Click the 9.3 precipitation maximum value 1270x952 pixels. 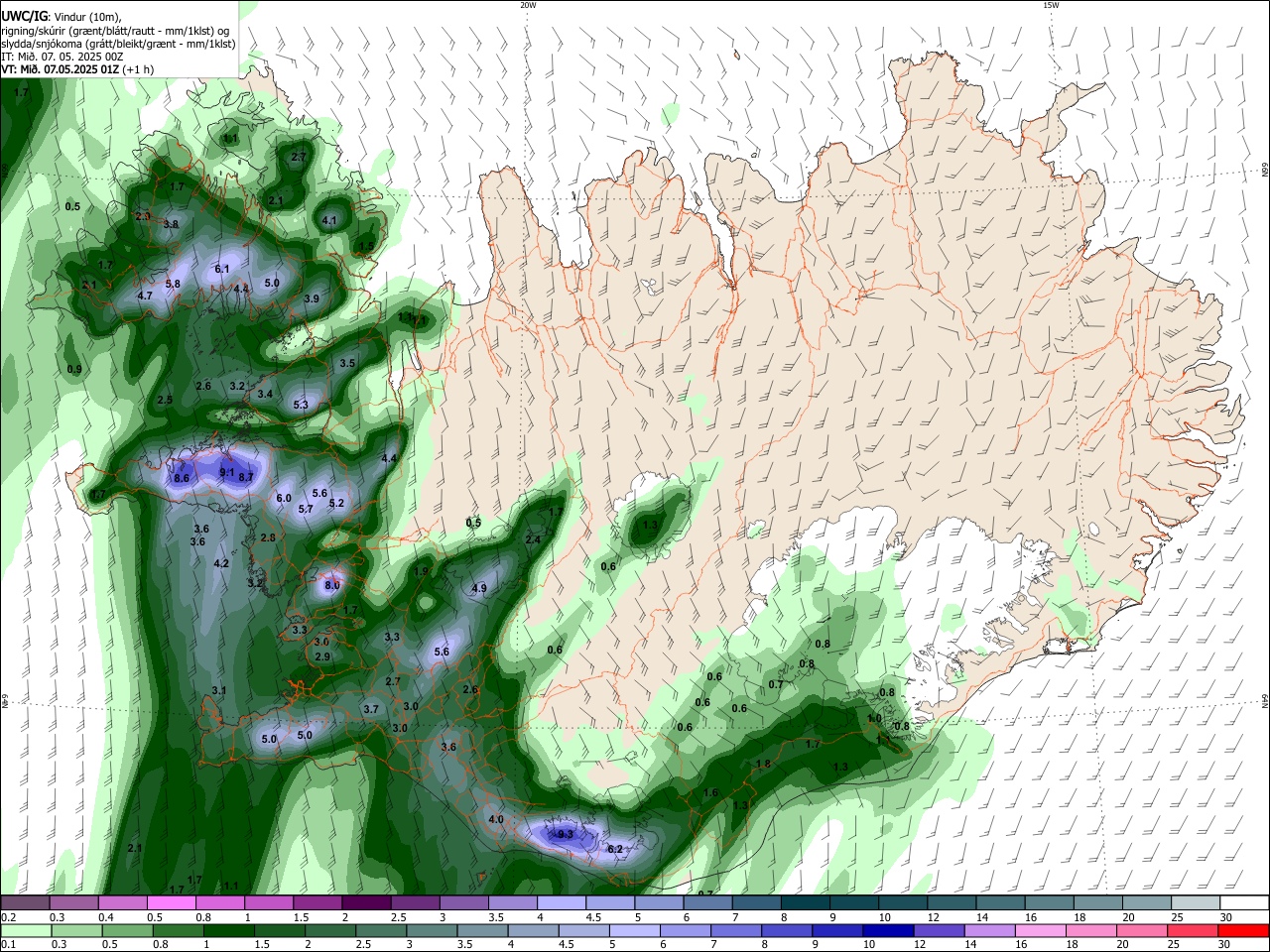[565, 835]
